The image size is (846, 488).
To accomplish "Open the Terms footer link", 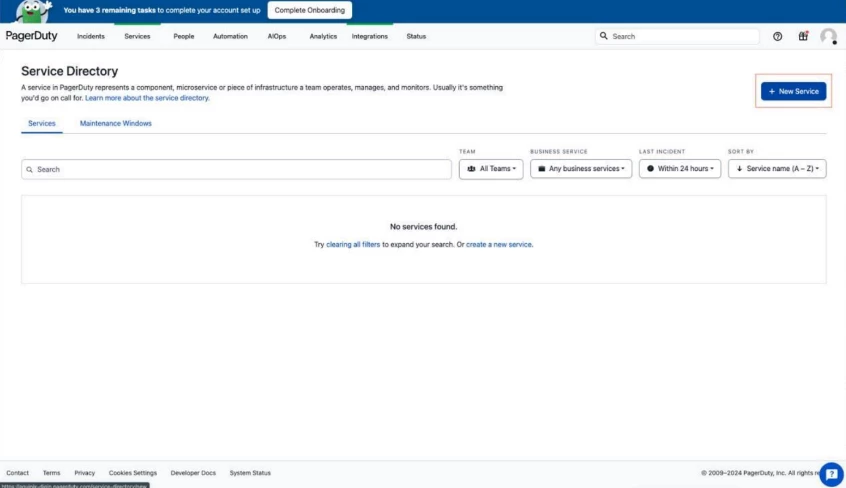I will [51, 473].
